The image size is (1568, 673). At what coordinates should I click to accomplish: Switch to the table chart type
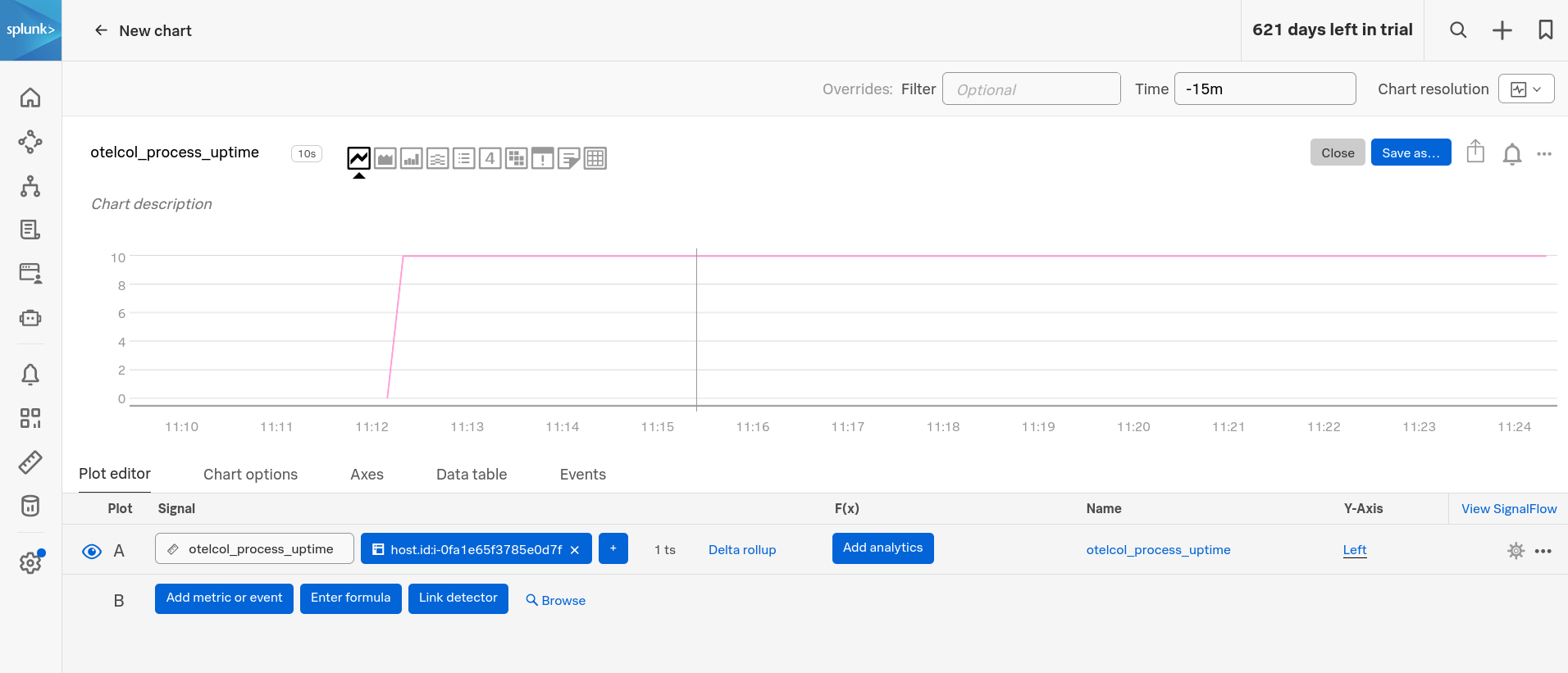coord(595,157)
